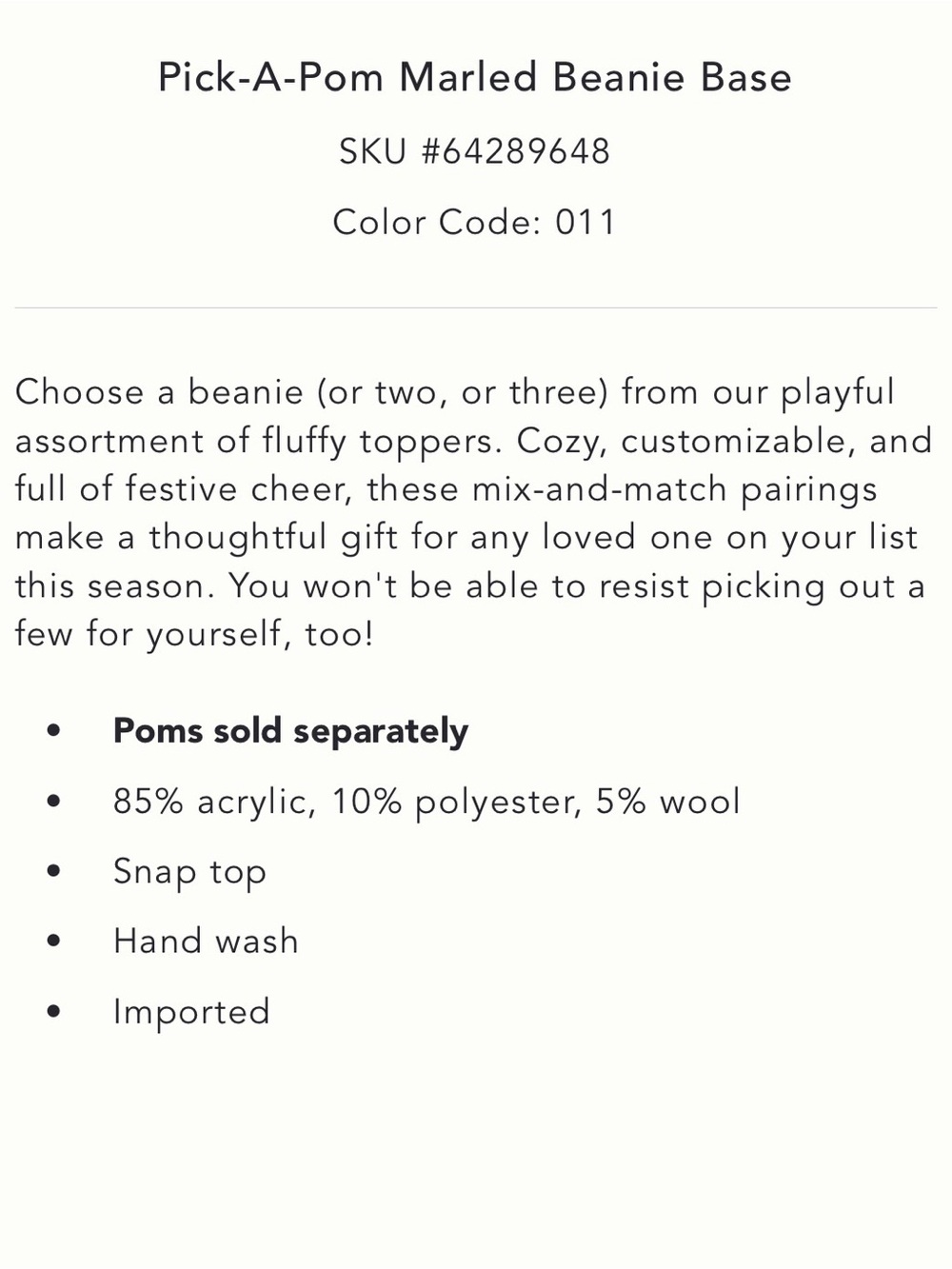The width and height of the screenshot is (952, 1269).
Task: Click the bullet dot beside Hand wash
Action: tap(53, 942)
